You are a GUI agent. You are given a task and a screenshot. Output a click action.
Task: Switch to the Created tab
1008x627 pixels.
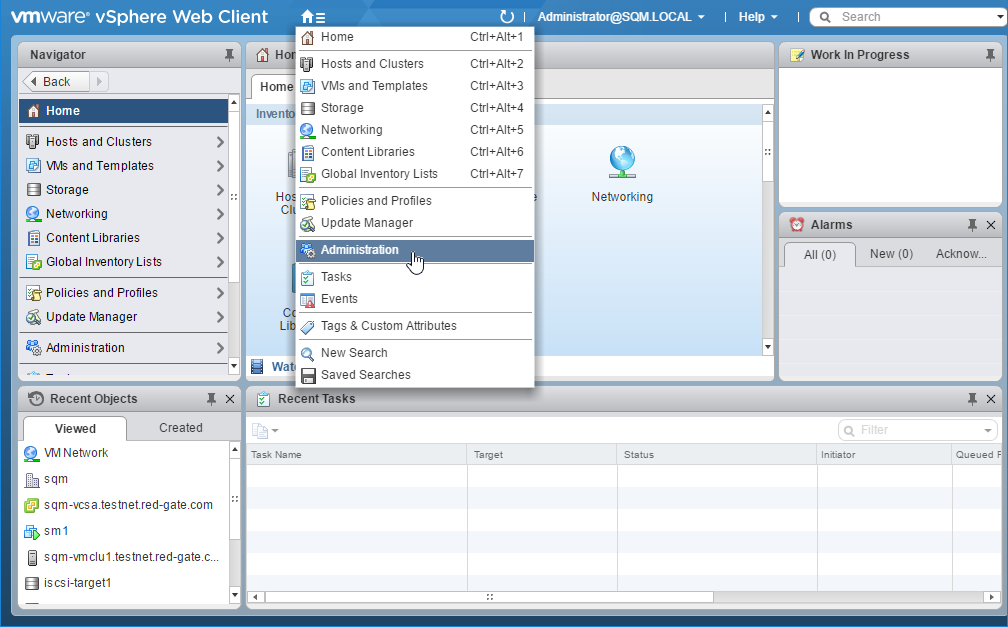(180, 428)
